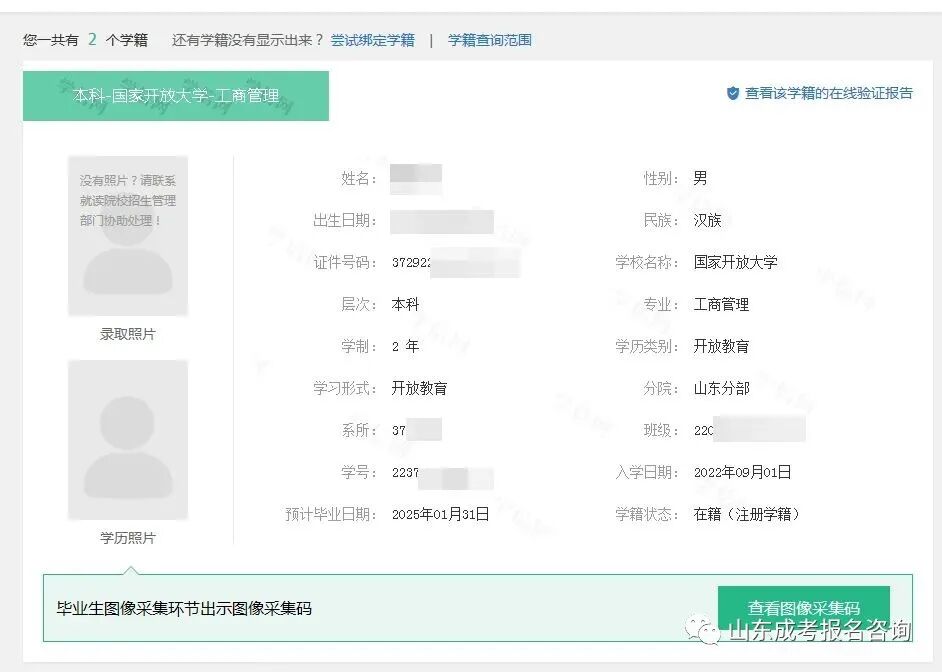The width and height of the screenshot is (942, 672).
Task: Open the 尝试绑定学籍 link
Action: click(371, 40)
